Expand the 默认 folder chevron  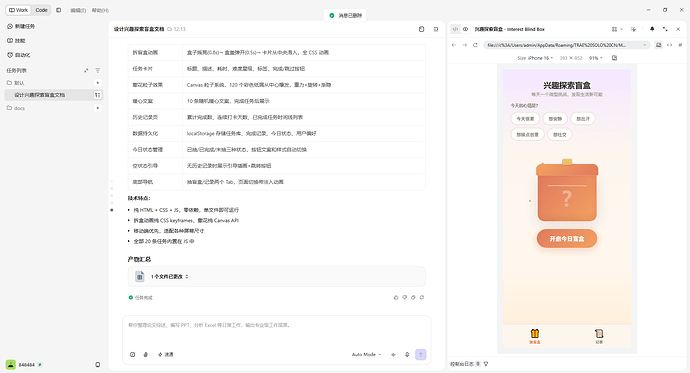click(97, 83)
